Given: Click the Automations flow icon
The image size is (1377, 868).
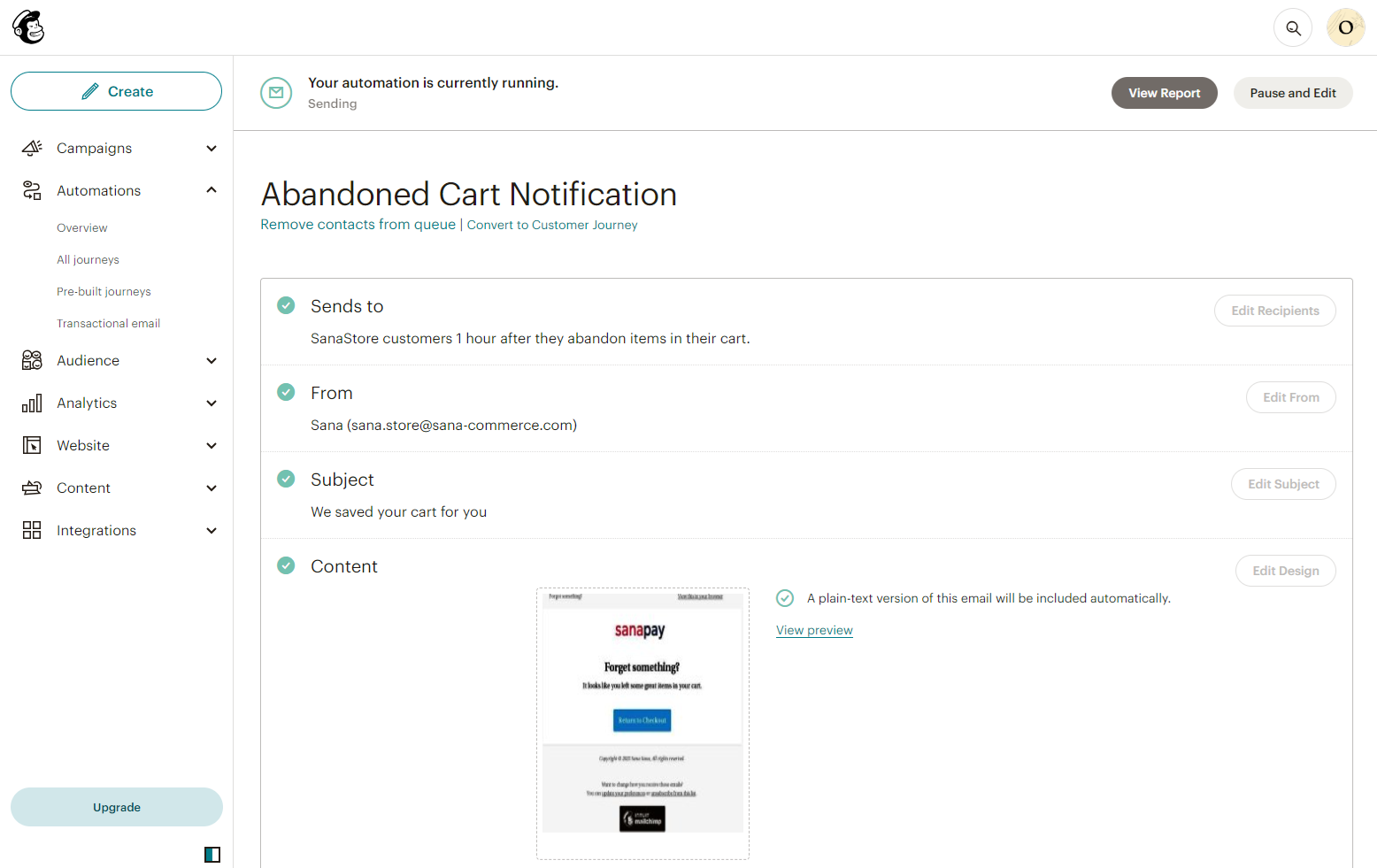Looking at the screenshot, I should [x=32, y=190].
